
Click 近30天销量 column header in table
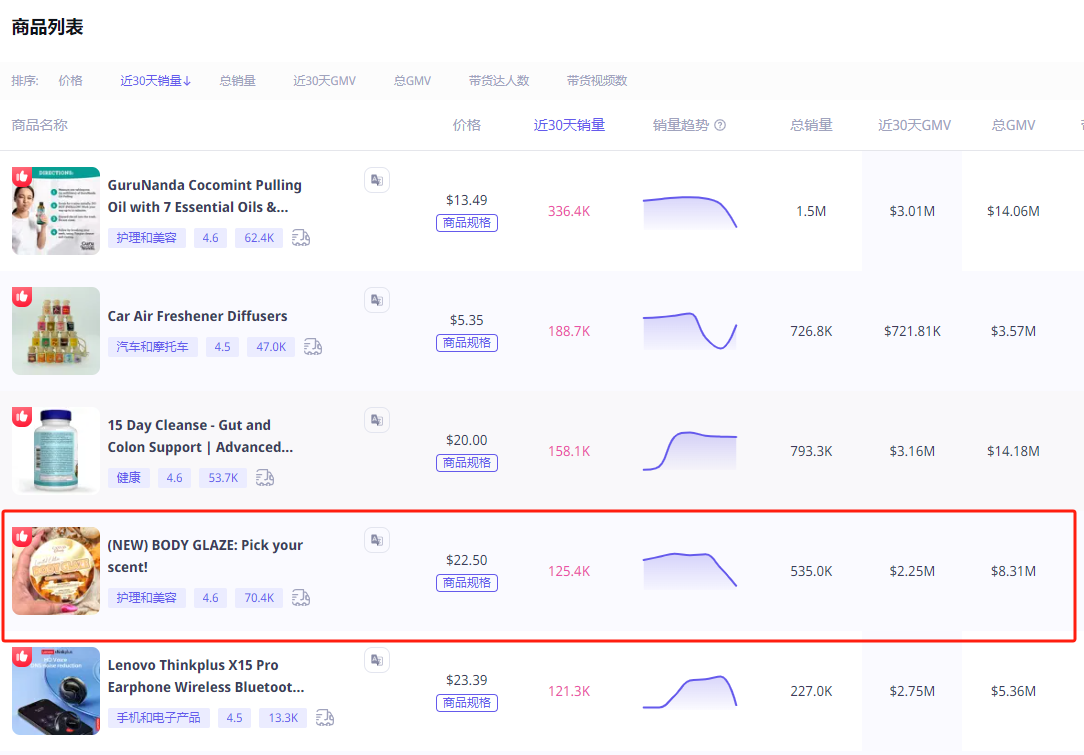click(569, 126)
